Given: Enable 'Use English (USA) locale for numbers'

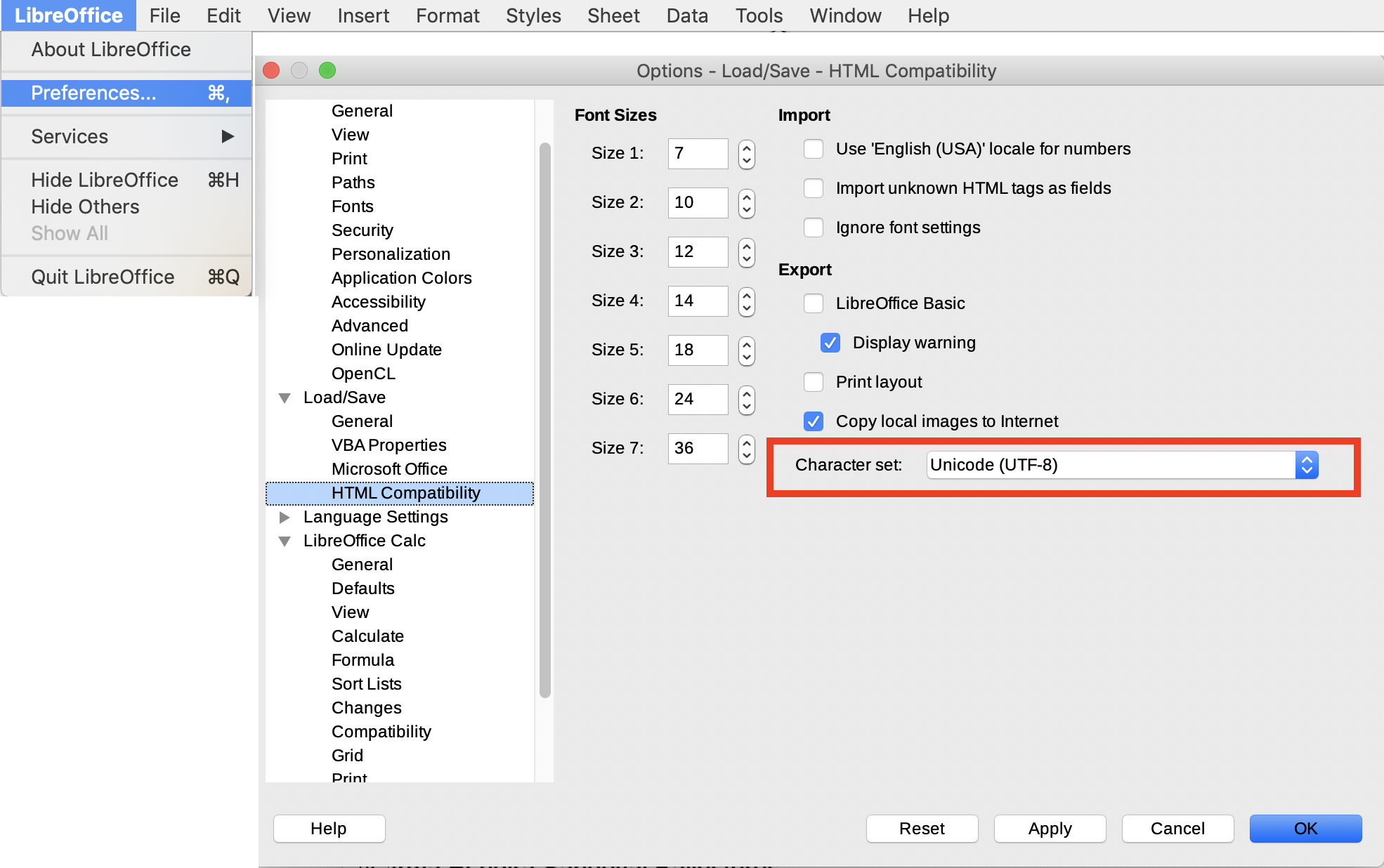Looking at the screenshot, I should (x=813, y=149).
